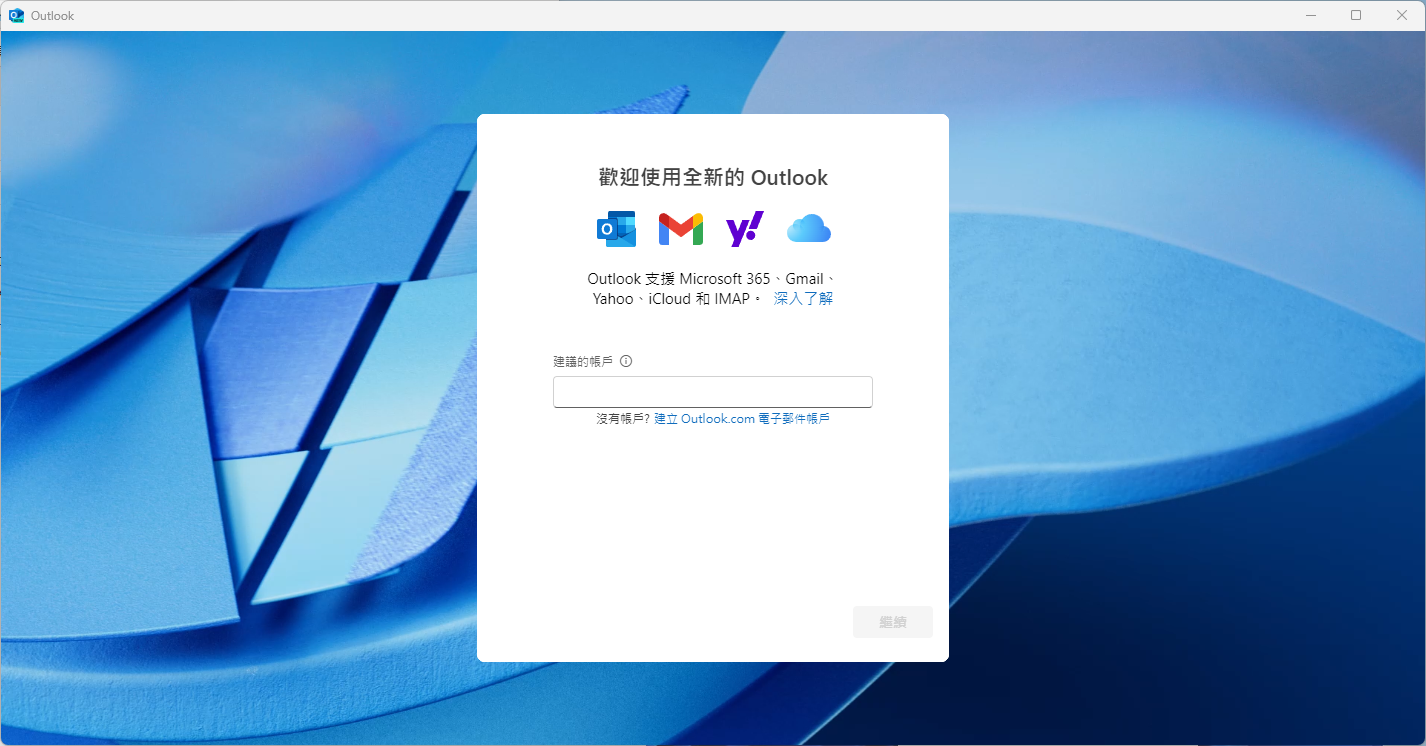Screen dimensions: 1426x746
Task: Click the iCloud cloud icon
Action: tap(809, 229)
